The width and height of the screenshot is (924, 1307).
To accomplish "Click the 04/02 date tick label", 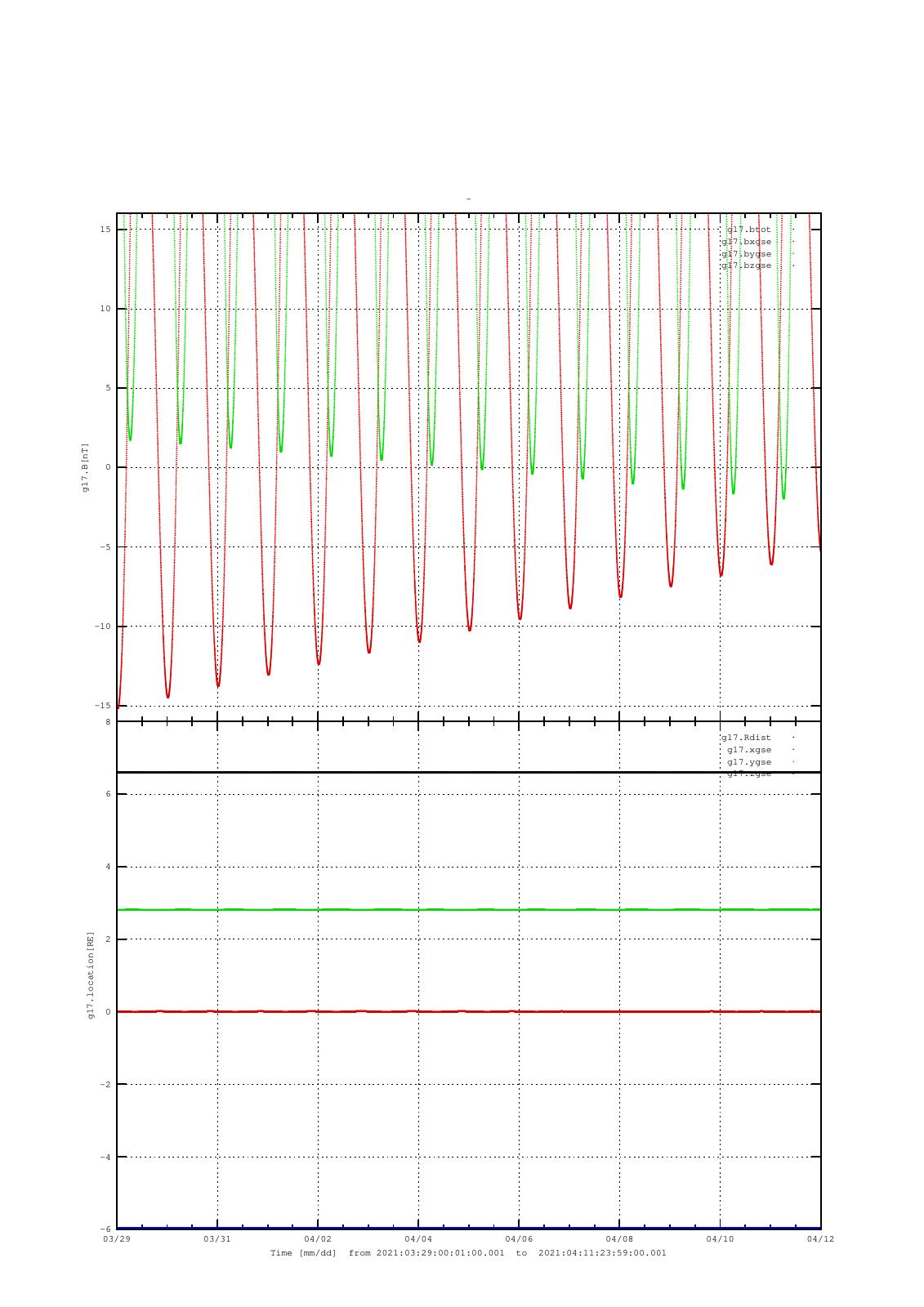I will point(318,1239).
